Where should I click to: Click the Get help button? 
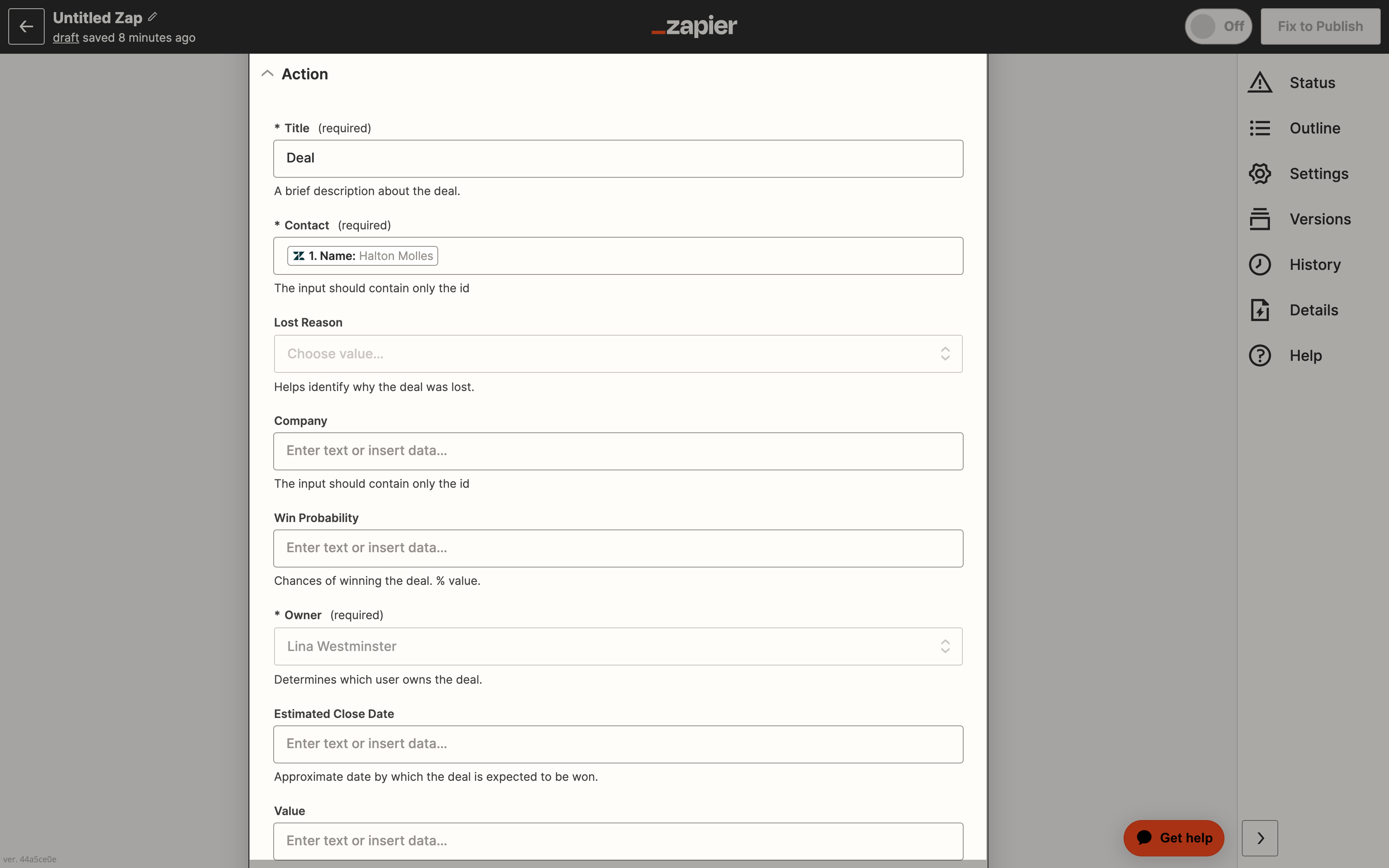click(x=1174, y=838)
